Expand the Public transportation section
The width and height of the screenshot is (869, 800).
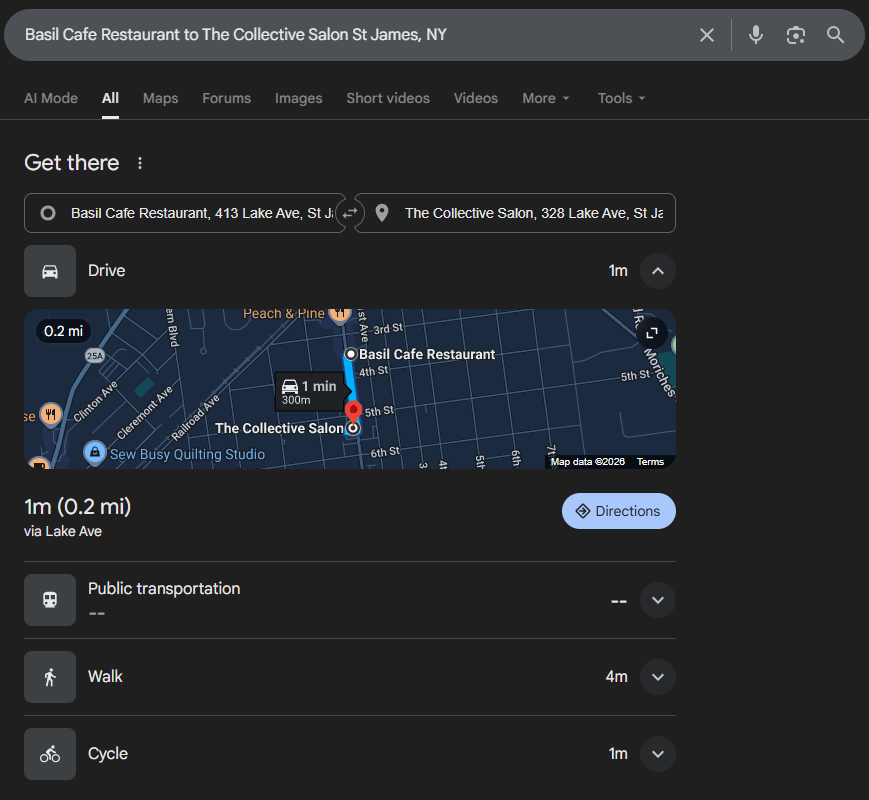657,600
